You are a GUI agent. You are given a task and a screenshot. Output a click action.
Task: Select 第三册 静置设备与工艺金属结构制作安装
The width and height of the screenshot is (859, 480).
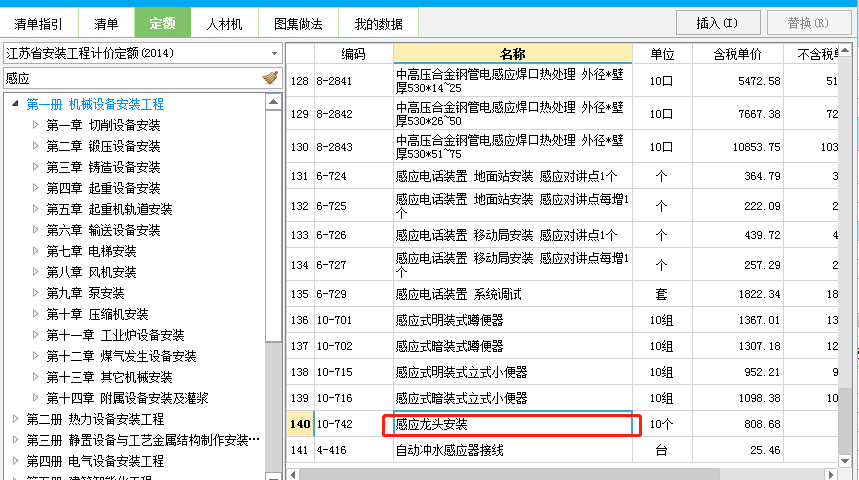[143, 440]
